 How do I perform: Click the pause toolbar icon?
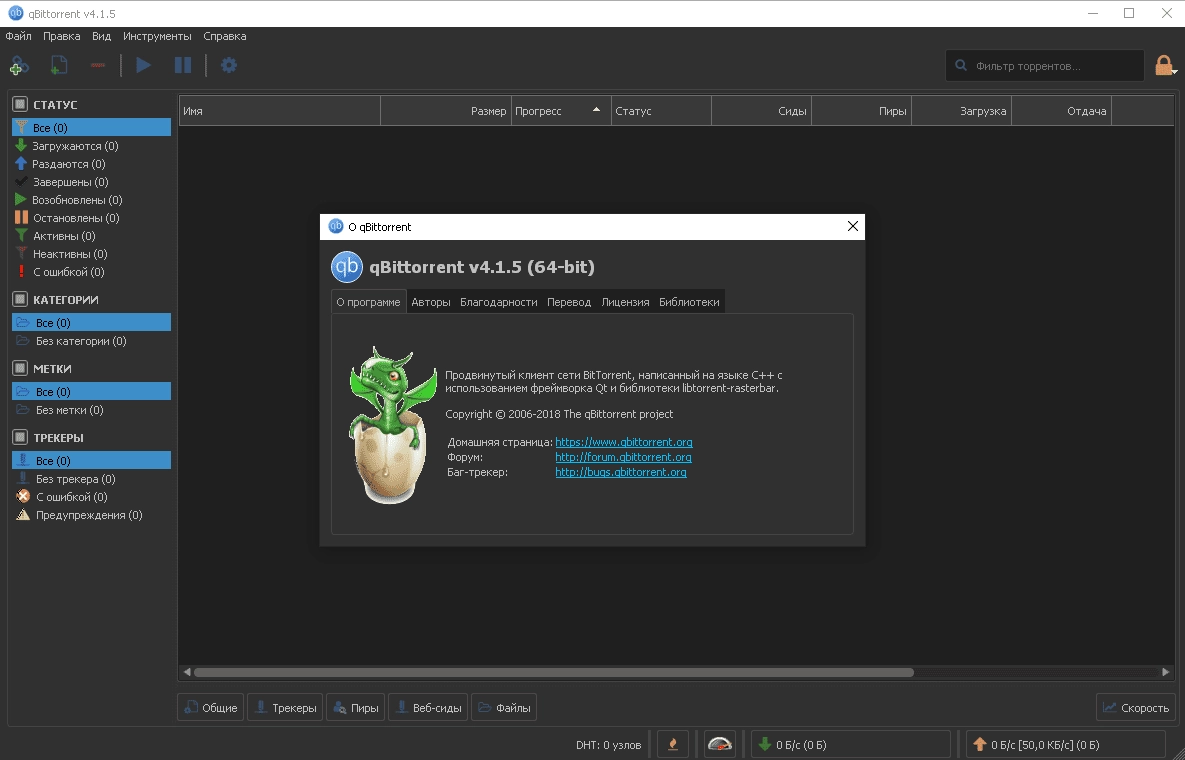(x=183, y=66)
